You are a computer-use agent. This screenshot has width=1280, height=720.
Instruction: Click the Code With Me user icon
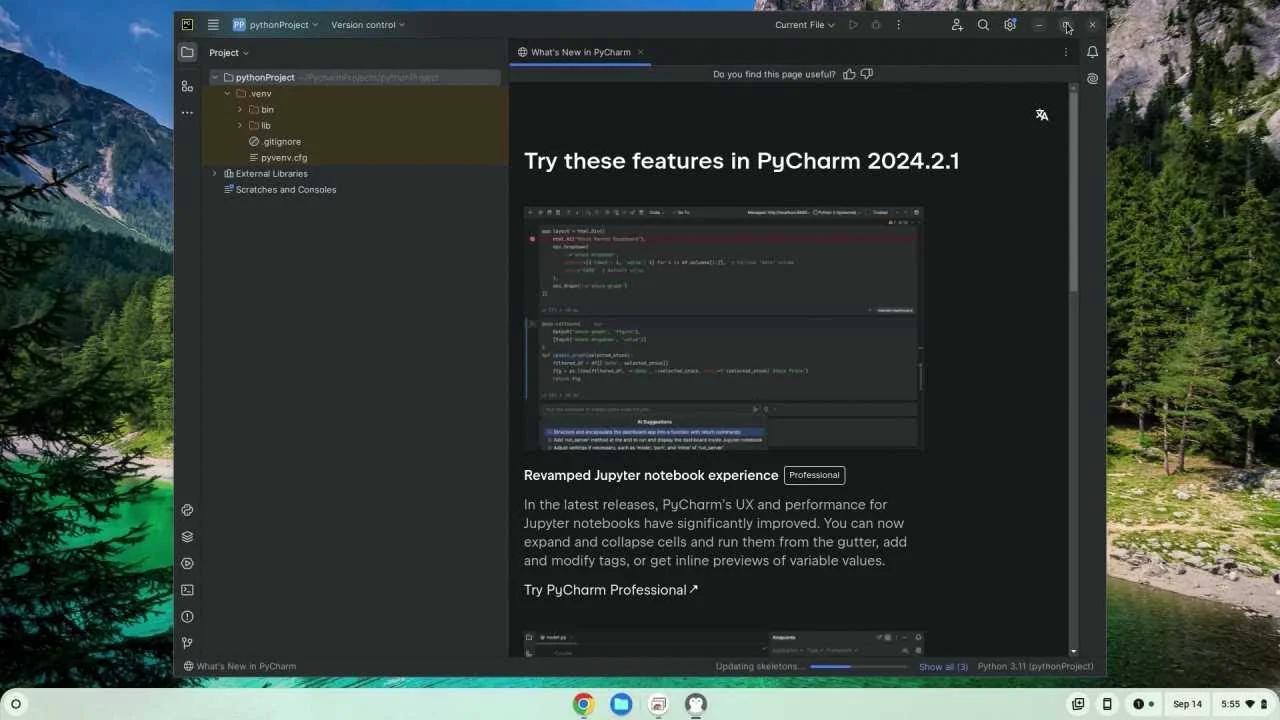click(x=956, y=25)
